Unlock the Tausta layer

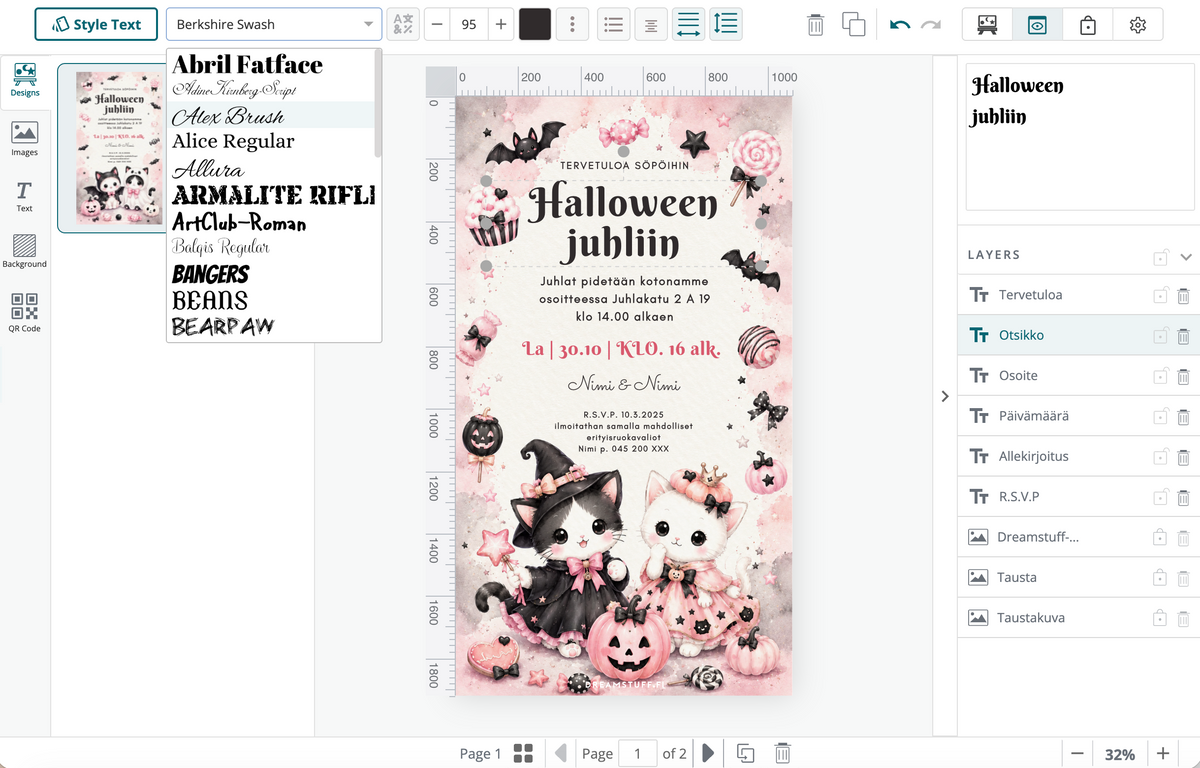(x=1160, y=577)
